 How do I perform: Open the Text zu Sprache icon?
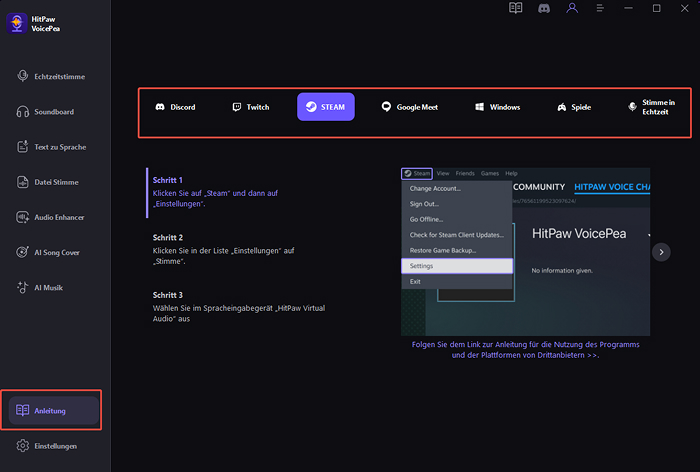tap(22, 146)
